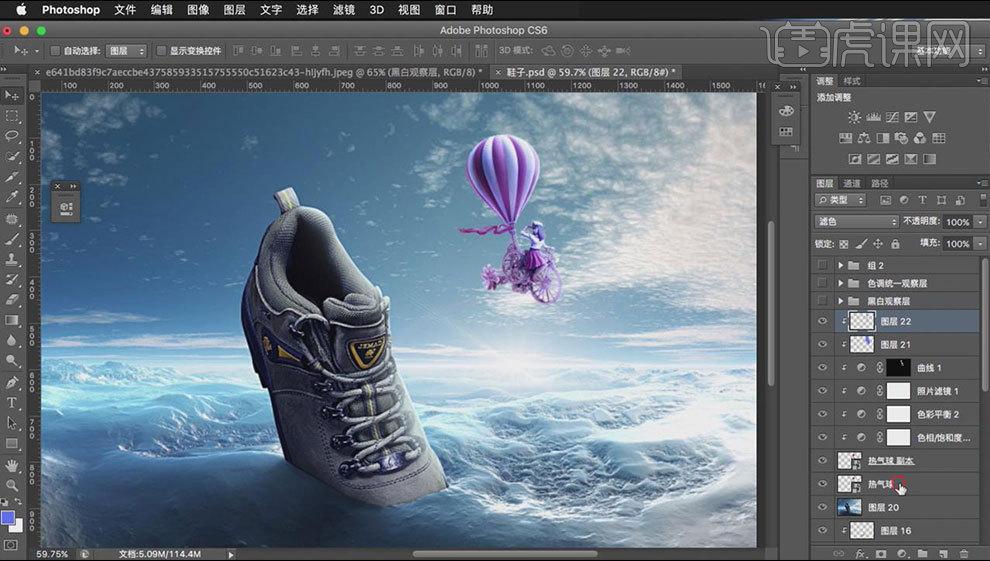Image resolution: width=990 pixels, height=561 pixels.
Task: Select the Rectangular Marquee tool
Action: pyautogui.click(x=11, y=116)
